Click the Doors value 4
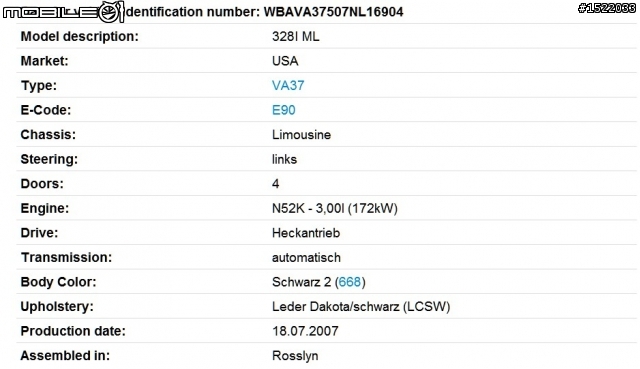 [x=276, y=184]
